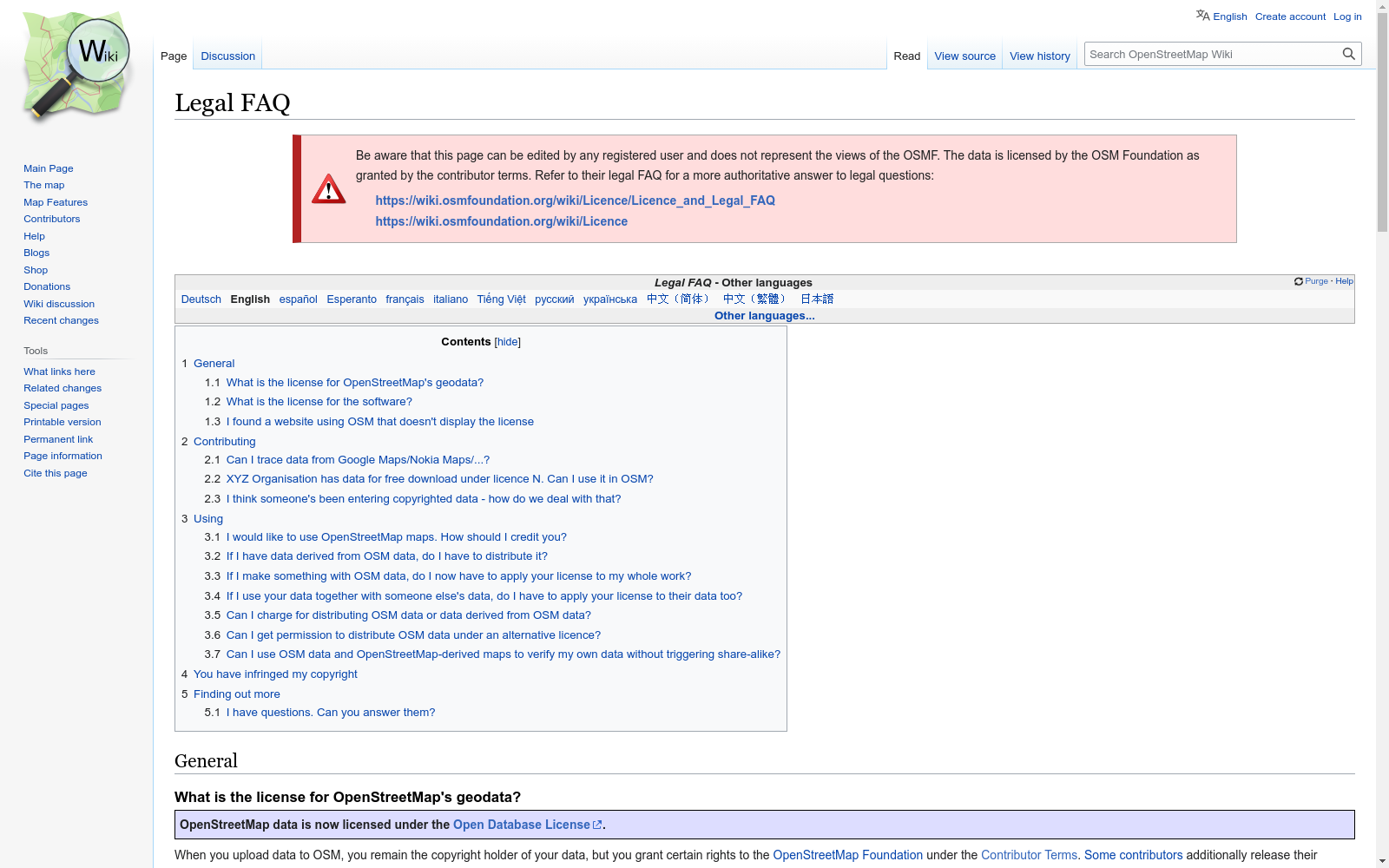The image size is (1389, 868).
Task: Click the English language selector
Action: point(1230,16)
